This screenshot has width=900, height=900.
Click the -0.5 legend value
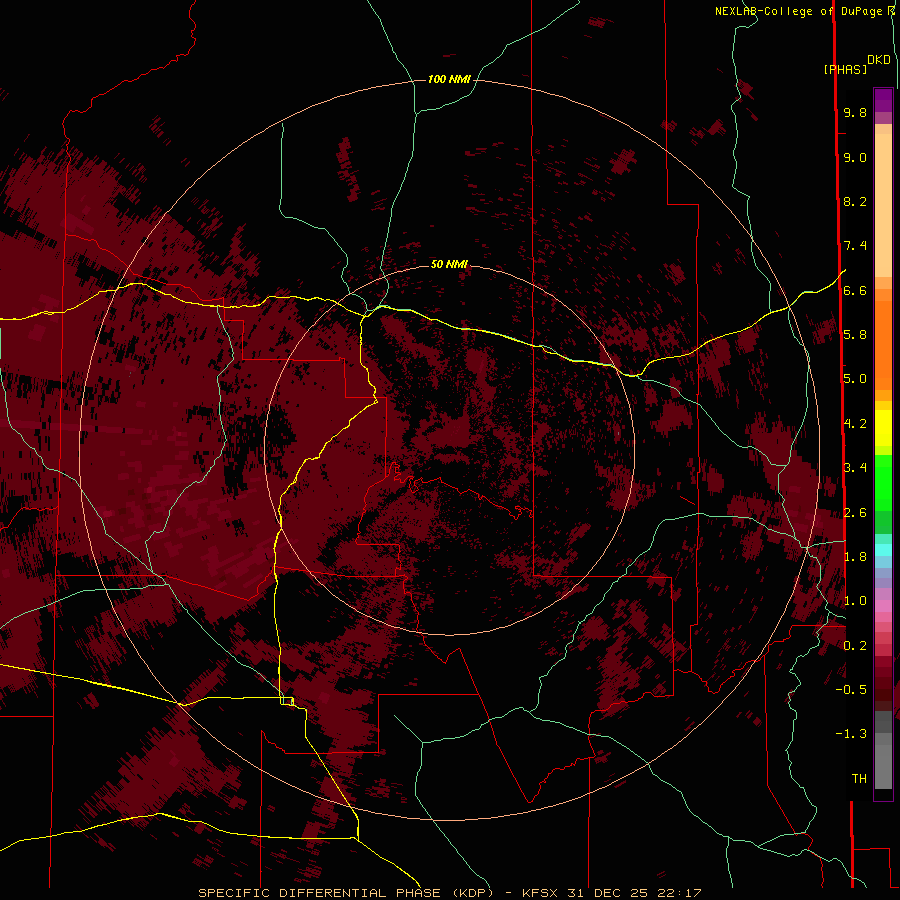tap(851, 690)
